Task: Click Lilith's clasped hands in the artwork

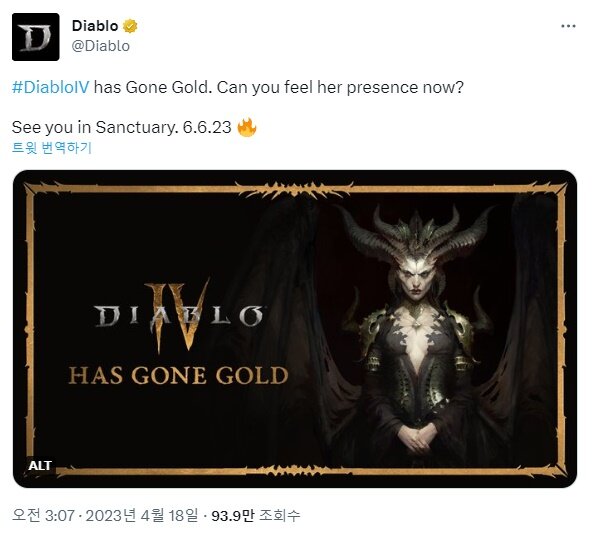Action: coord(417,437)
